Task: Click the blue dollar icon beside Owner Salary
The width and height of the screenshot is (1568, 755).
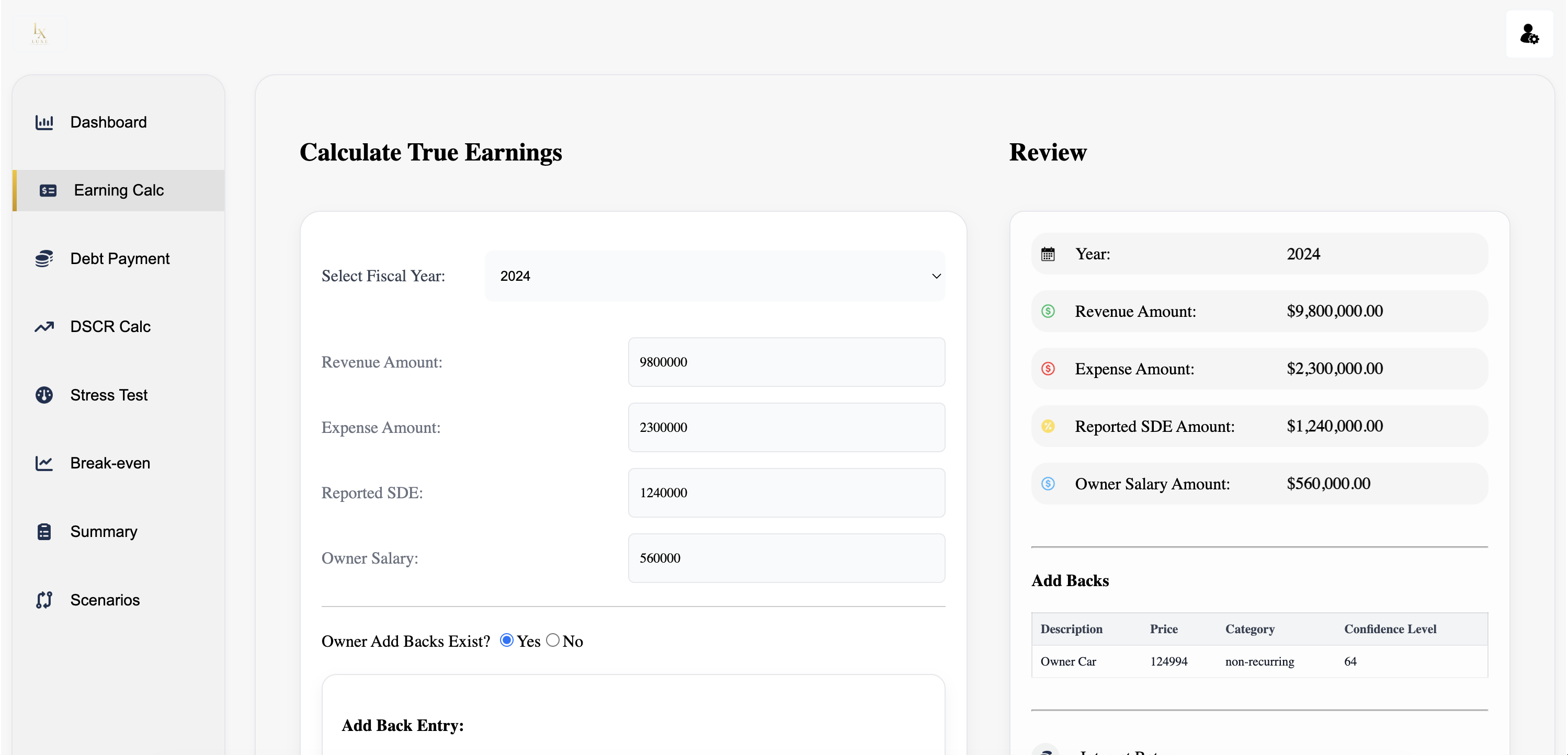Action: coord(1048,484)
